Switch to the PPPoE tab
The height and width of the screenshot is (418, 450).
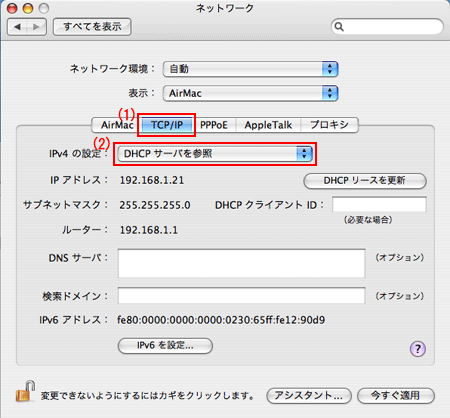(x=214, y=125)
